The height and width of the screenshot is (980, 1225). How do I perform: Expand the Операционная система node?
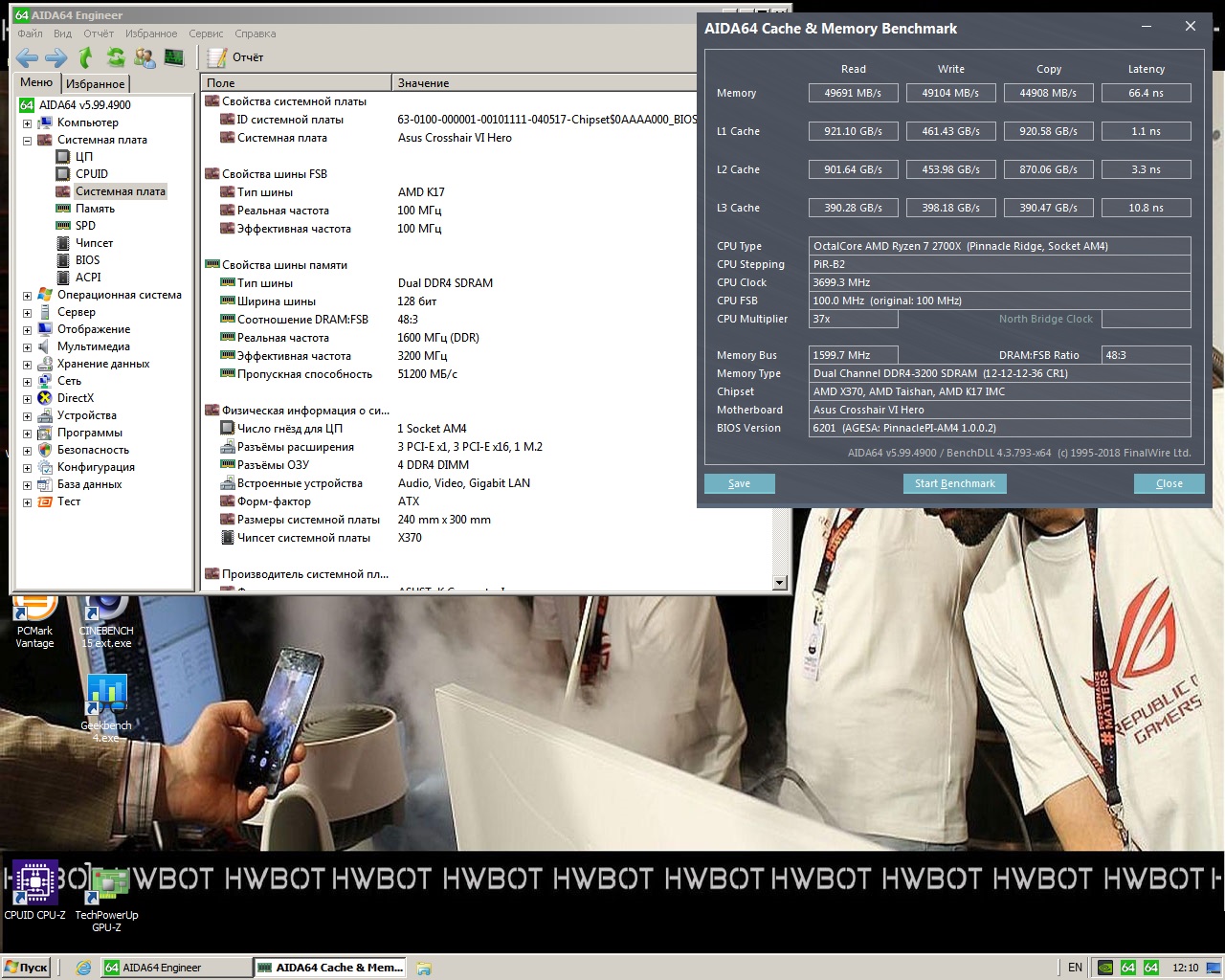[27, 296]
